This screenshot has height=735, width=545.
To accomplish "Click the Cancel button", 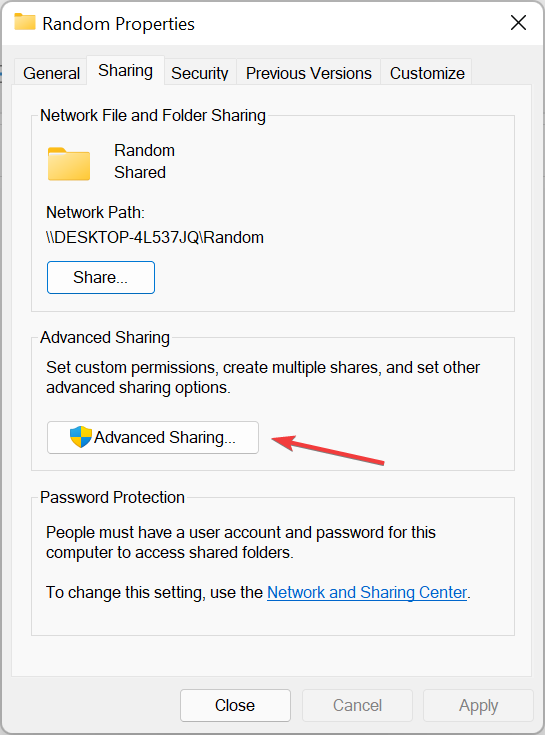I will pos(357,705).
